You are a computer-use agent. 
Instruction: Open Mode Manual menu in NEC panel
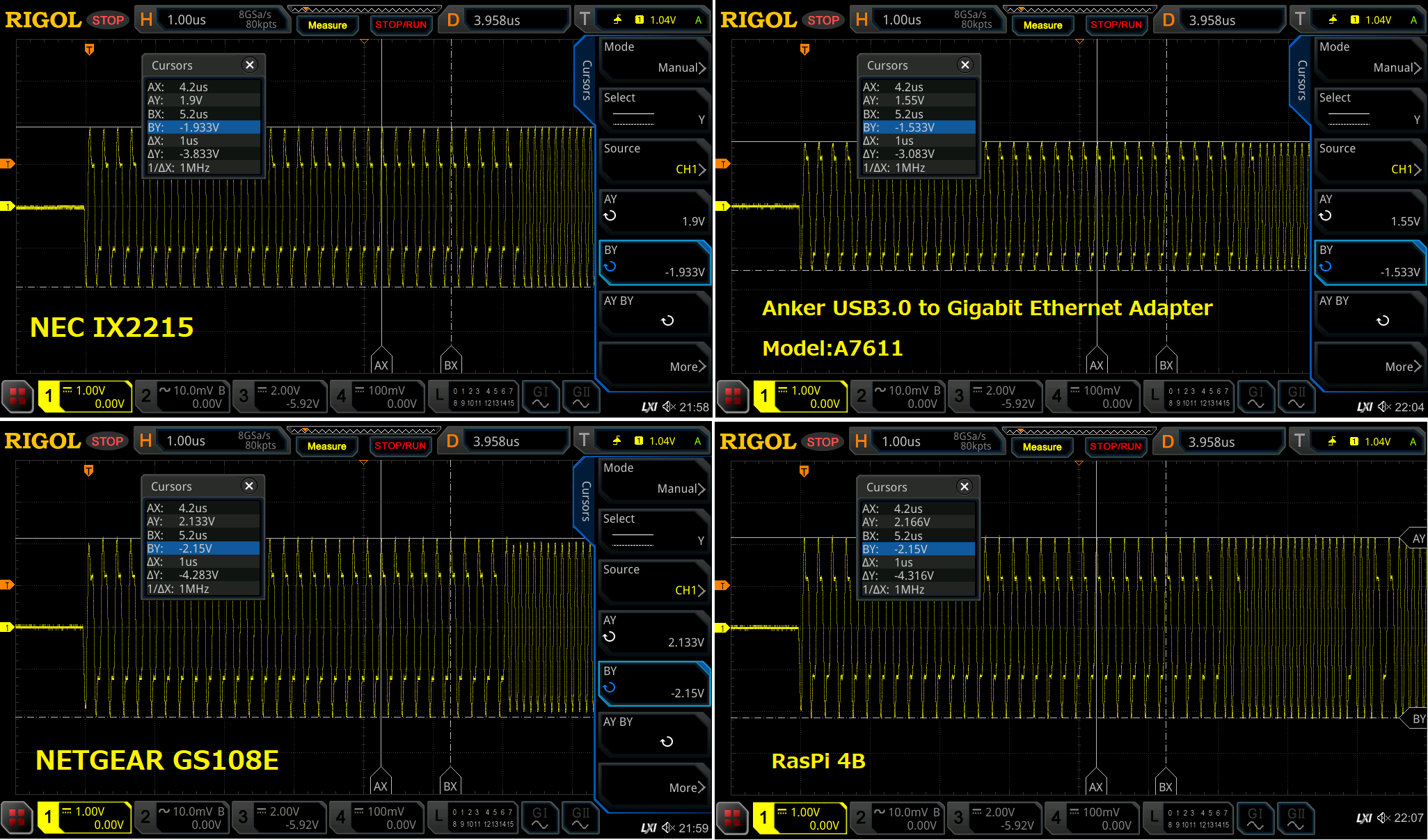(x=654, y=58)
